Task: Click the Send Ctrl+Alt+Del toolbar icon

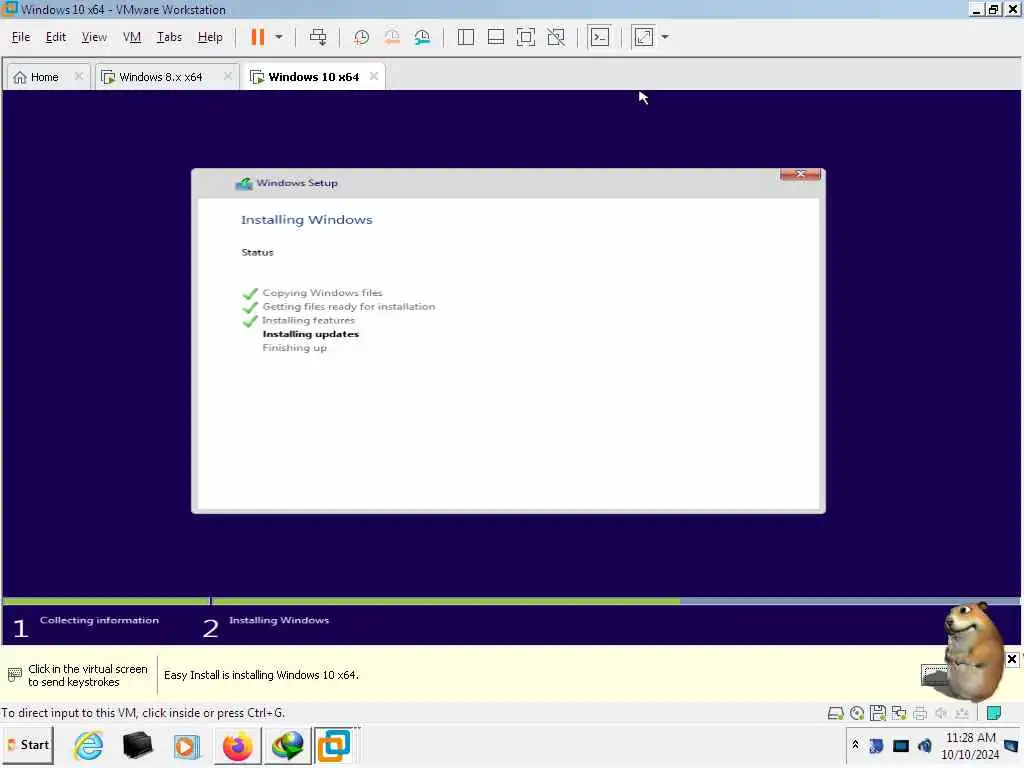Action: [318, 37]
